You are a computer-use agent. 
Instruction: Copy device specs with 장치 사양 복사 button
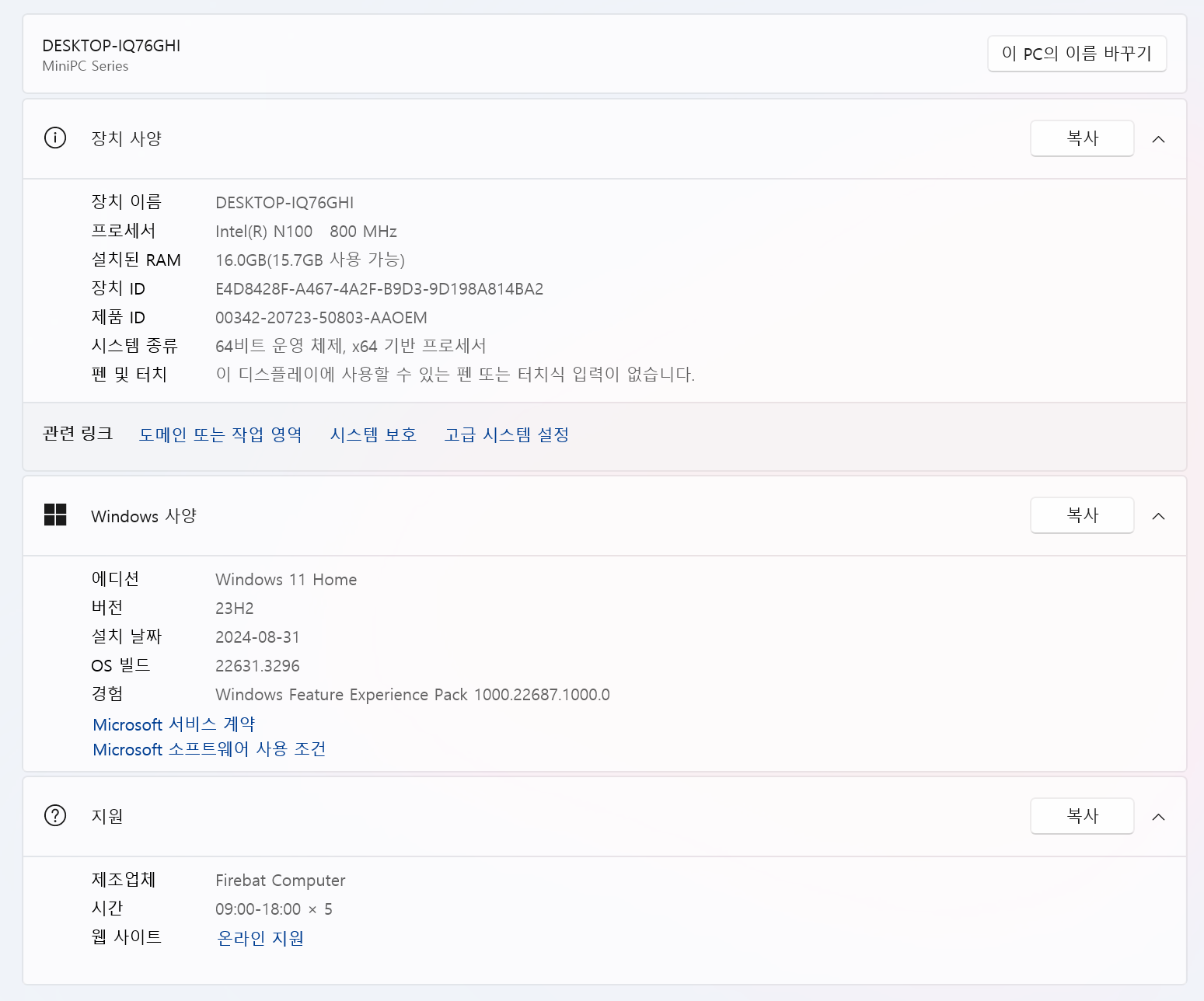[1082, 138]
